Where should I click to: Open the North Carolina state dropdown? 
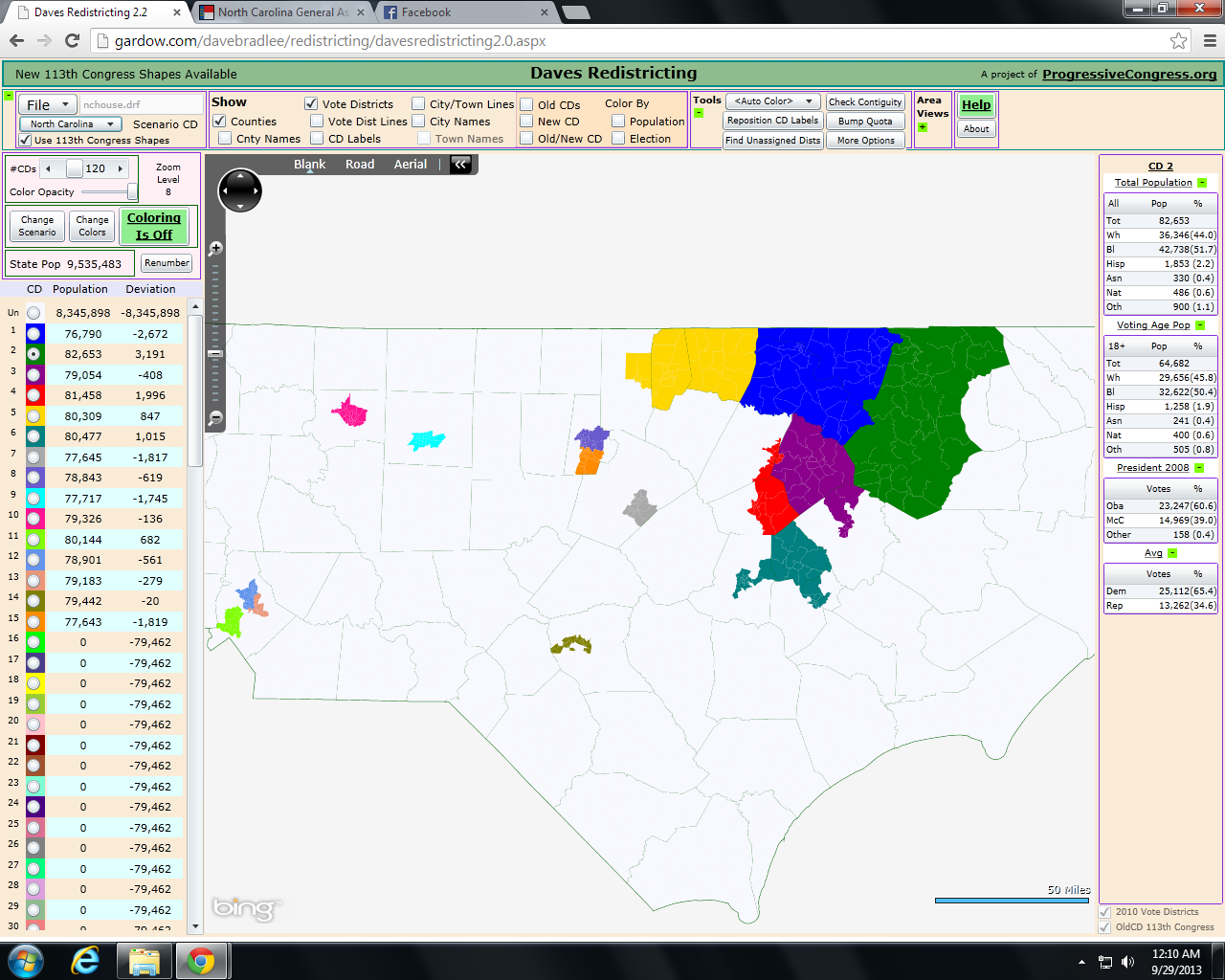click(x=70, y=123)
